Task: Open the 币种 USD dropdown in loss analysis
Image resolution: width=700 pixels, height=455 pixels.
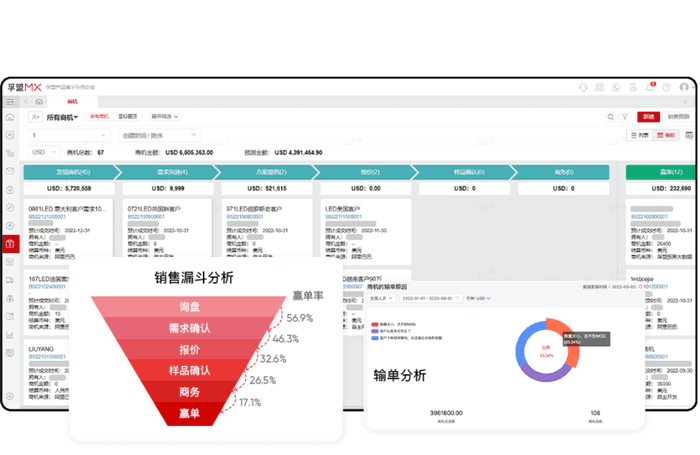Action: click(478, 298)
